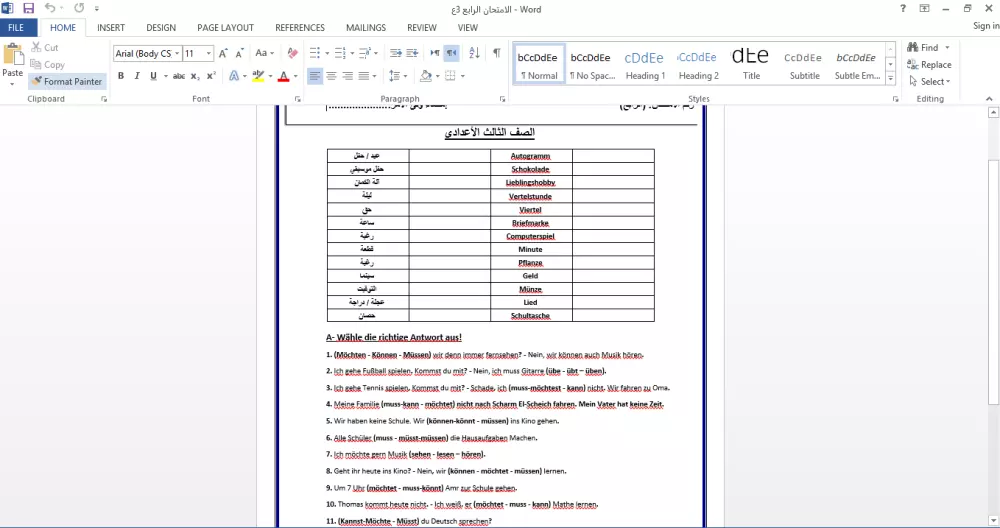This screenshot has height=528, width=1000.
Task: Apply the red font color
Action: (x=284, y=76)
